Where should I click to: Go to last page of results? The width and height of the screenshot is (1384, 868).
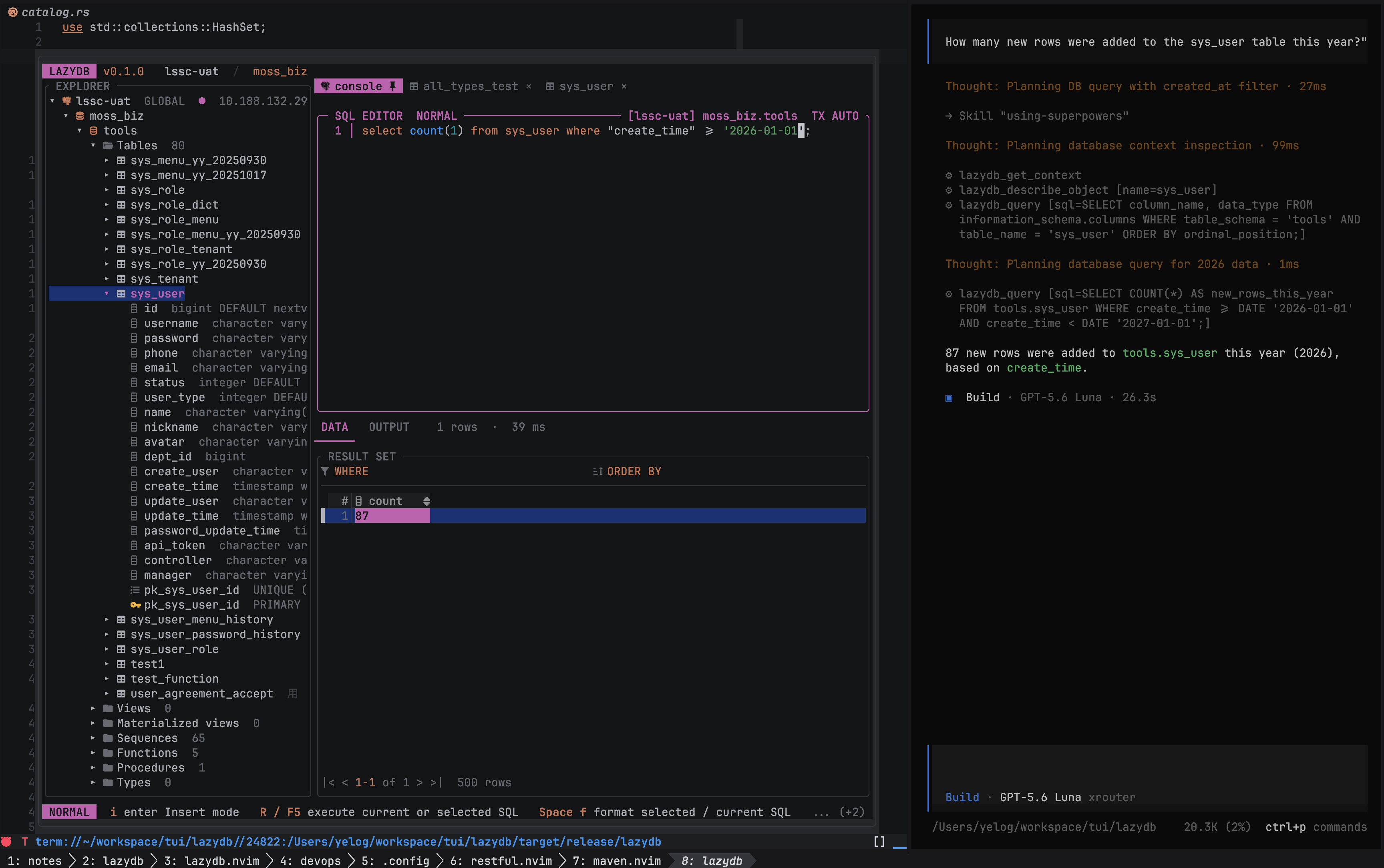pos(436,782)
